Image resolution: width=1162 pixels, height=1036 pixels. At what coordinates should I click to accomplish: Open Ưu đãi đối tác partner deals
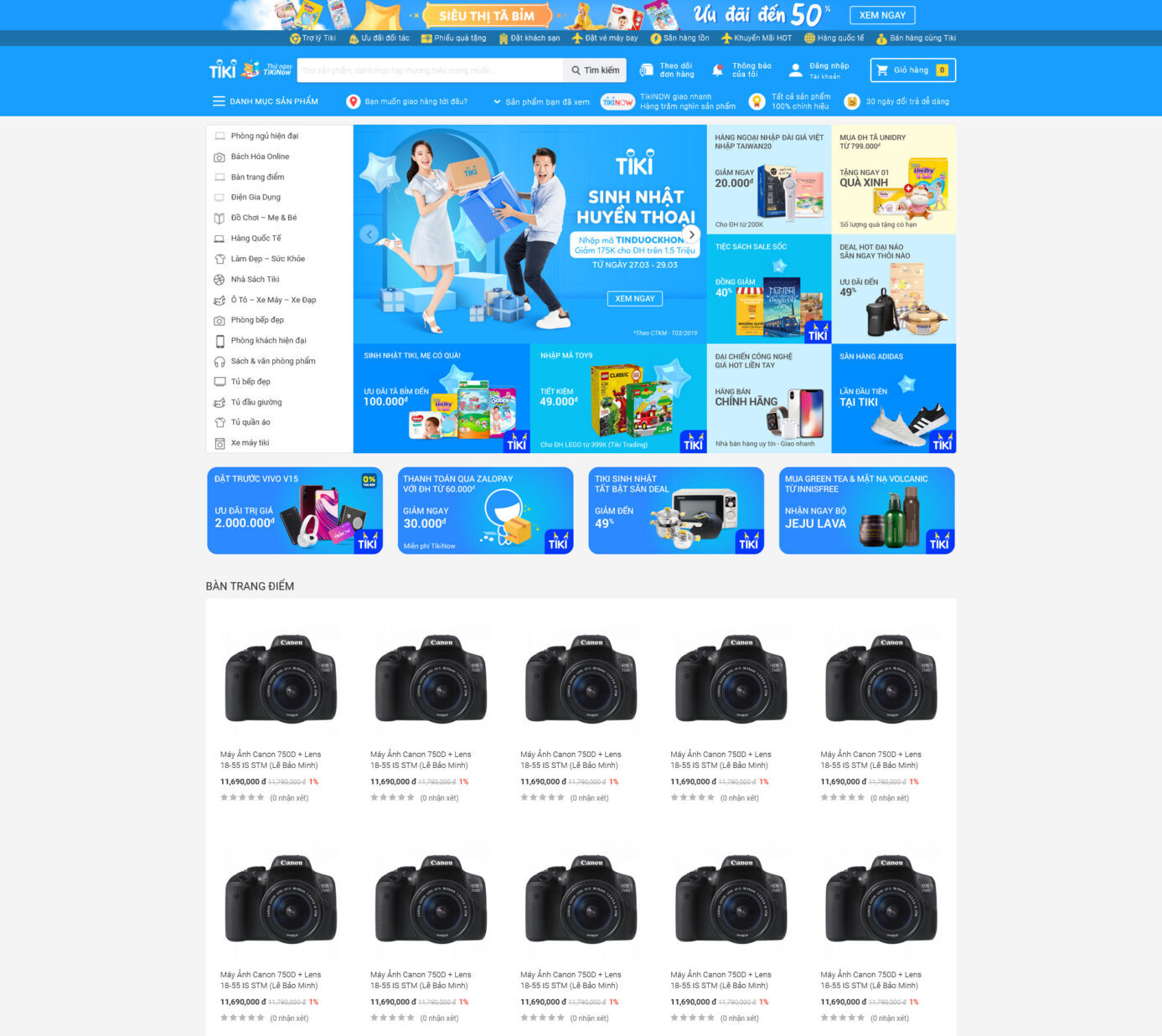coord(379,38)
